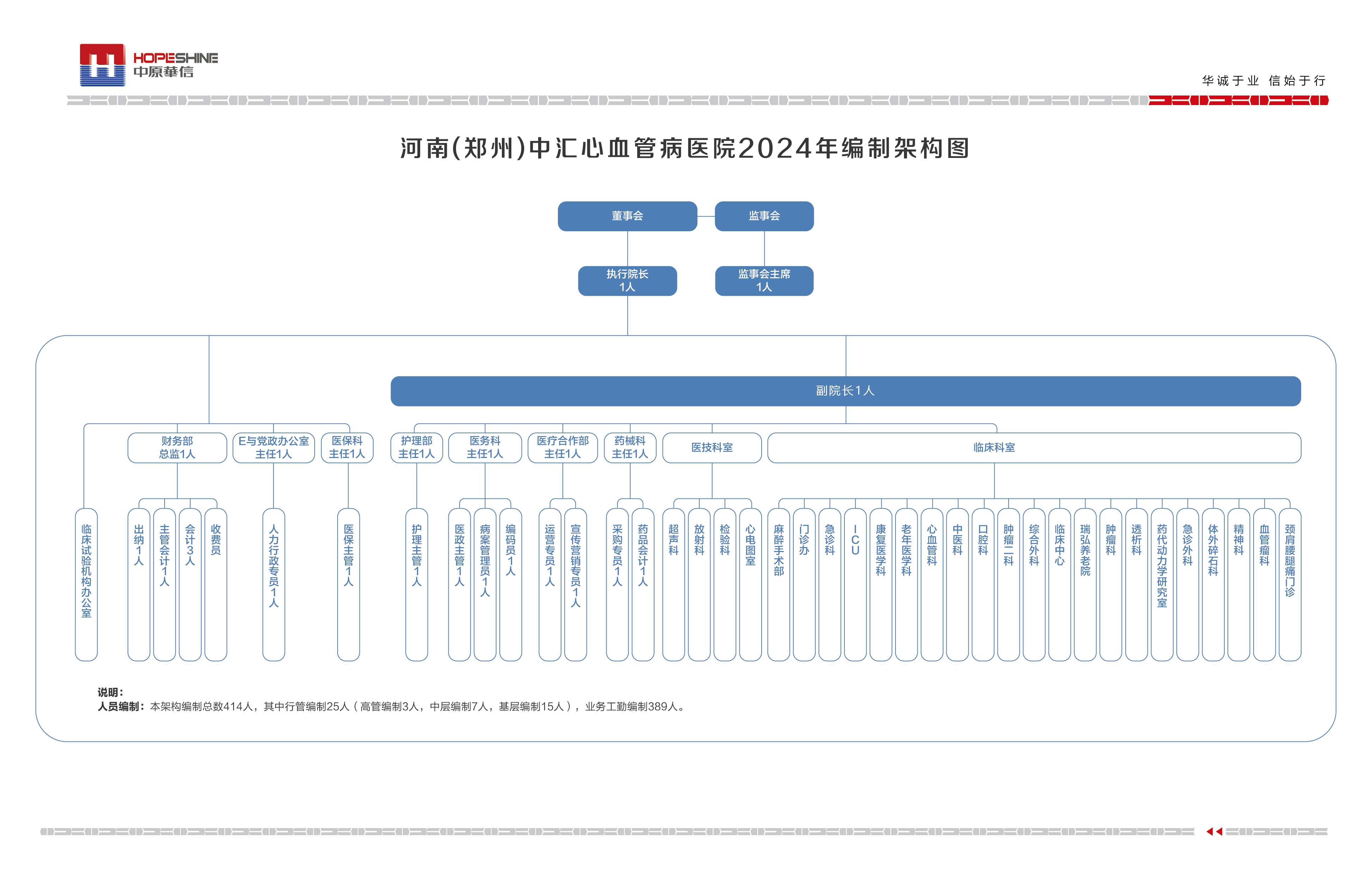Image resolution: width=1372 pixels, height=875 pixels.
Task: Select the 临床试验机构办公室 column
Action: pyautogui.click(x=86, y=585)
